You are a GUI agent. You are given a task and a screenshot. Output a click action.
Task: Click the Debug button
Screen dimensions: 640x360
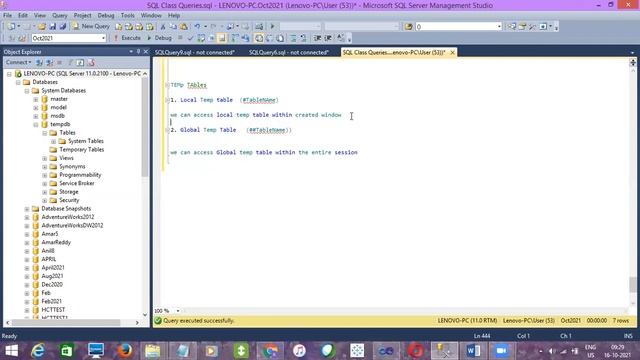click(159, 38)
